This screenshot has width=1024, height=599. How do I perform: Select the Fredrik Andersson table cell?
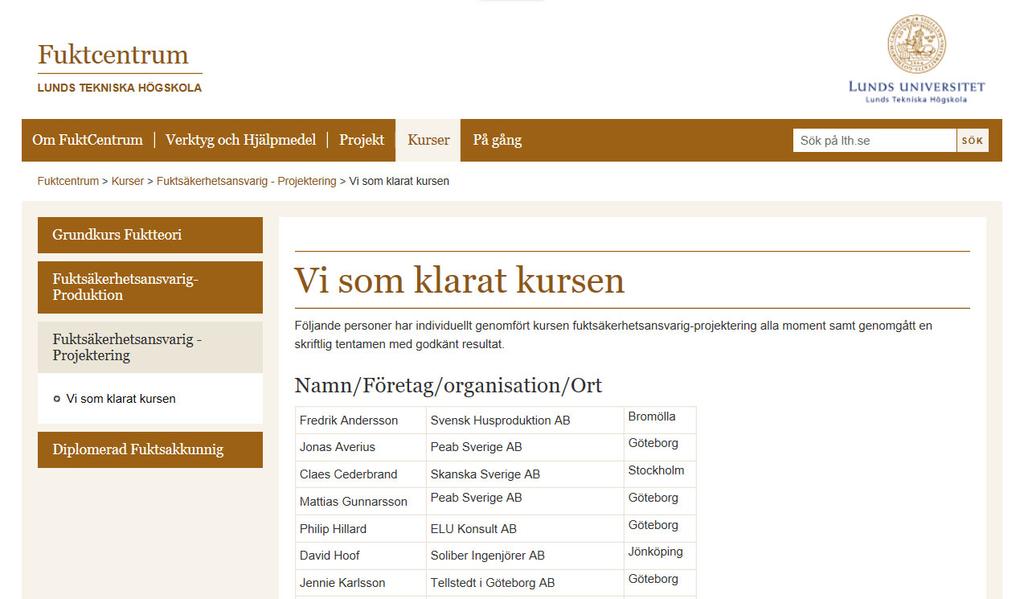point(360,420)
